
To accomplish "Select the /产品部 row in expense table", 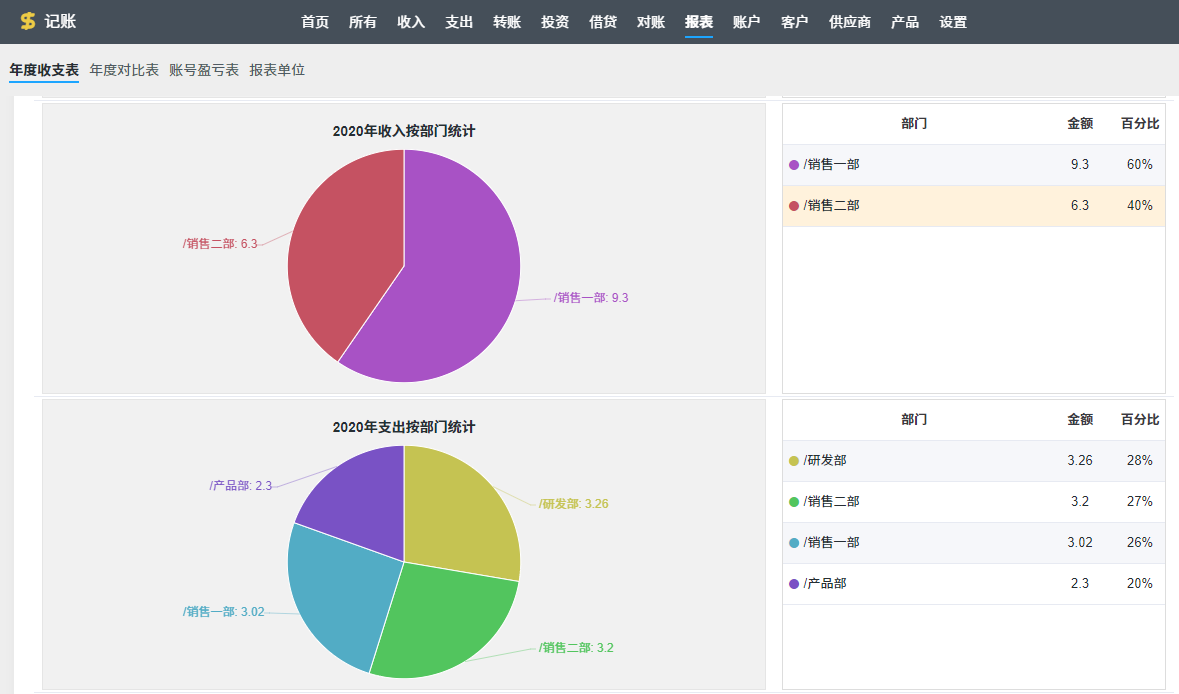I will click(x=974, y=583).
